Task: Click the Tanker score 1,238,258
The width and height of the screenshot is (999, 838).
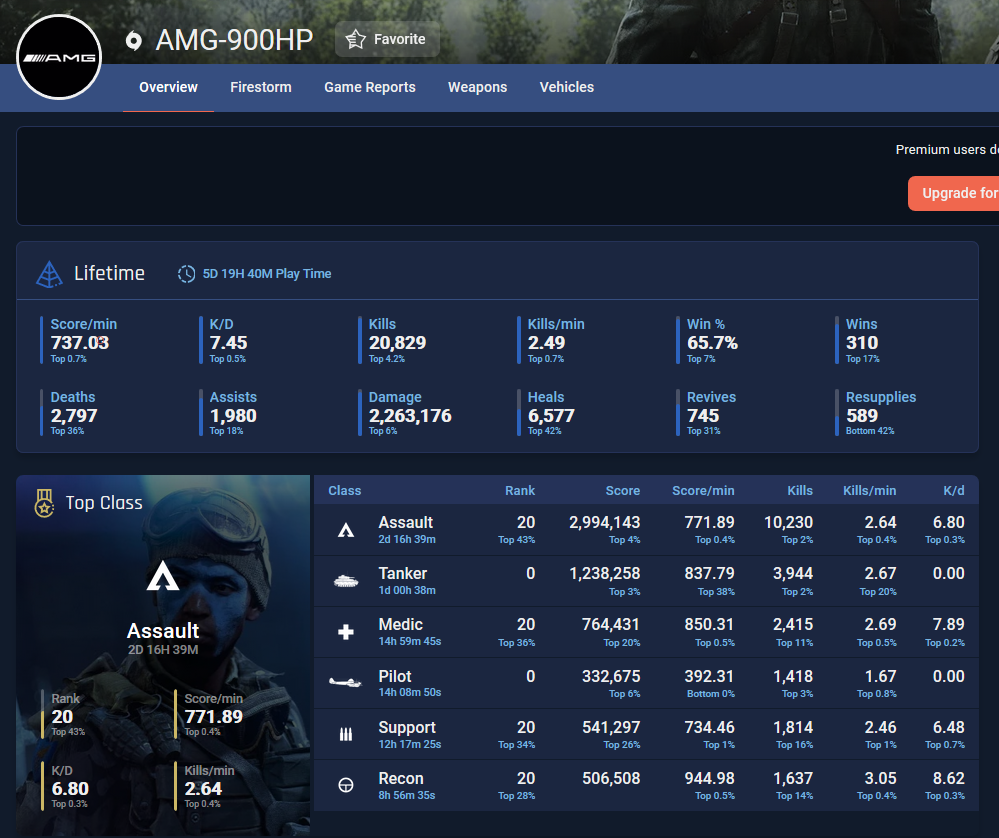Action: tap(605, 574)
